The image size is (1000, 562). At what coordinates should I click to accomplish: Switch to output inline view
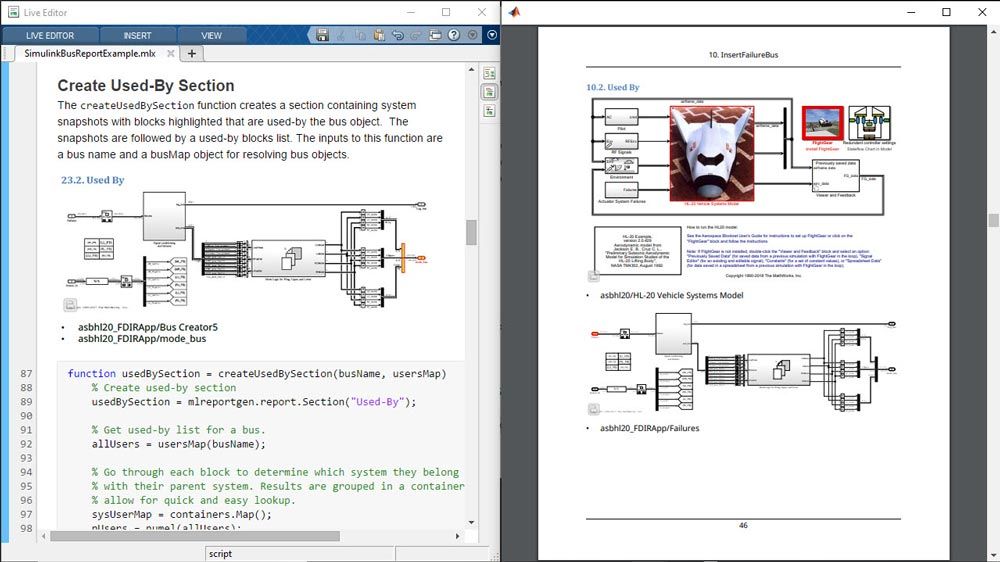[489, 92]
